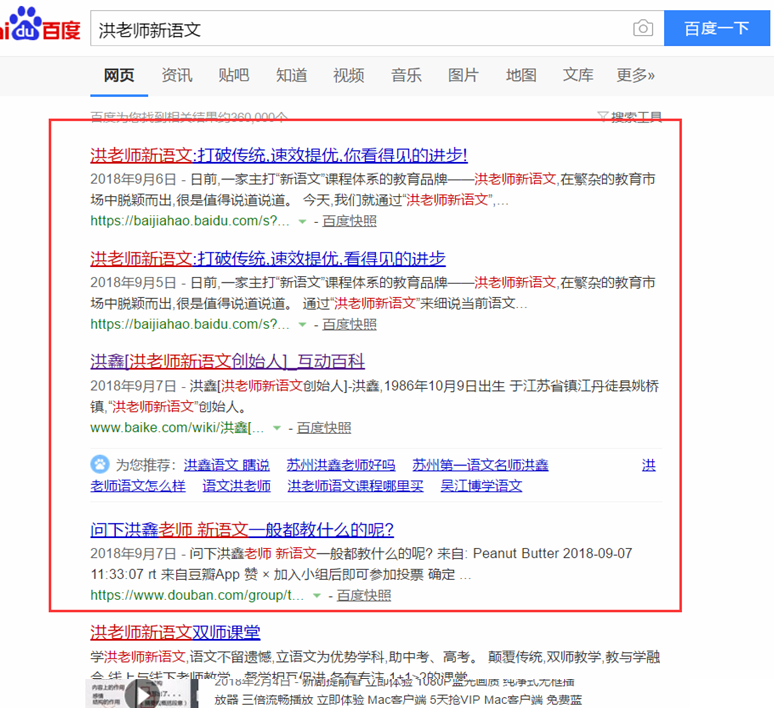Play the video thumbnail at bottom

coord(144,694)
